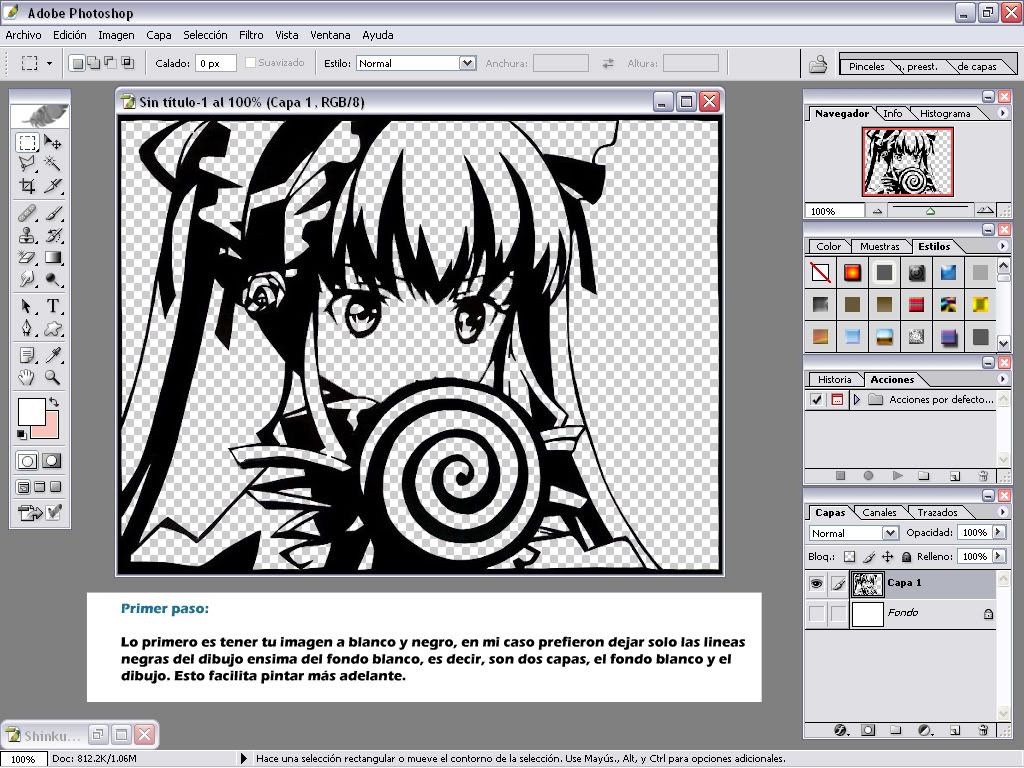Swap foreground and background colors
This screenshot has width=1024, height=768.
click(x=54, y=402)
